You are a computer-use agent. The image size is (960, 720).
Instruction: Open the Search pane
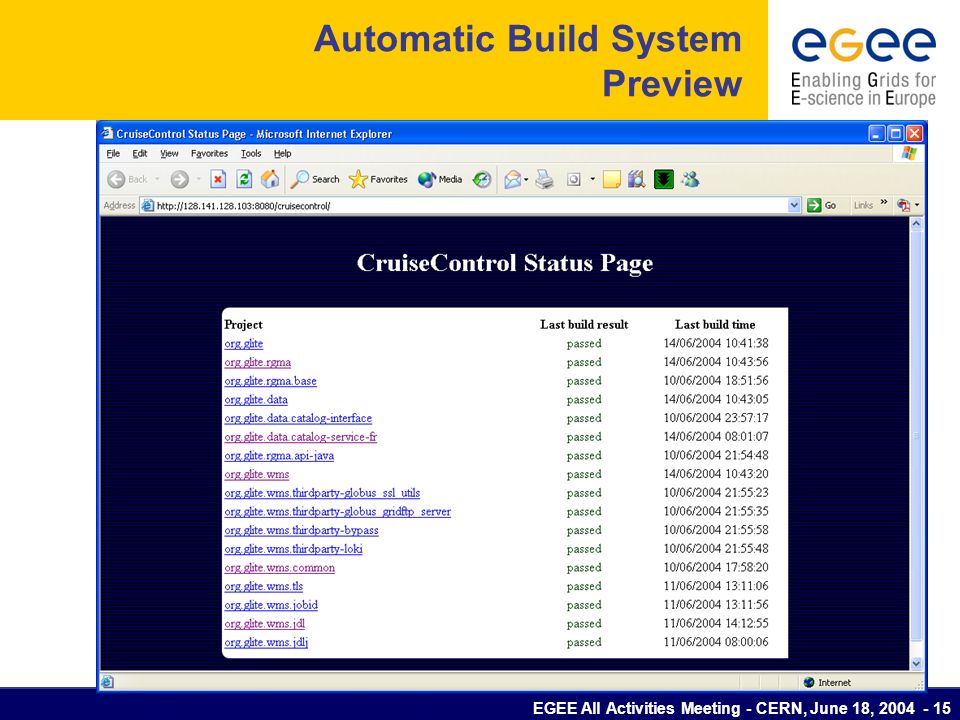(315, 179)
